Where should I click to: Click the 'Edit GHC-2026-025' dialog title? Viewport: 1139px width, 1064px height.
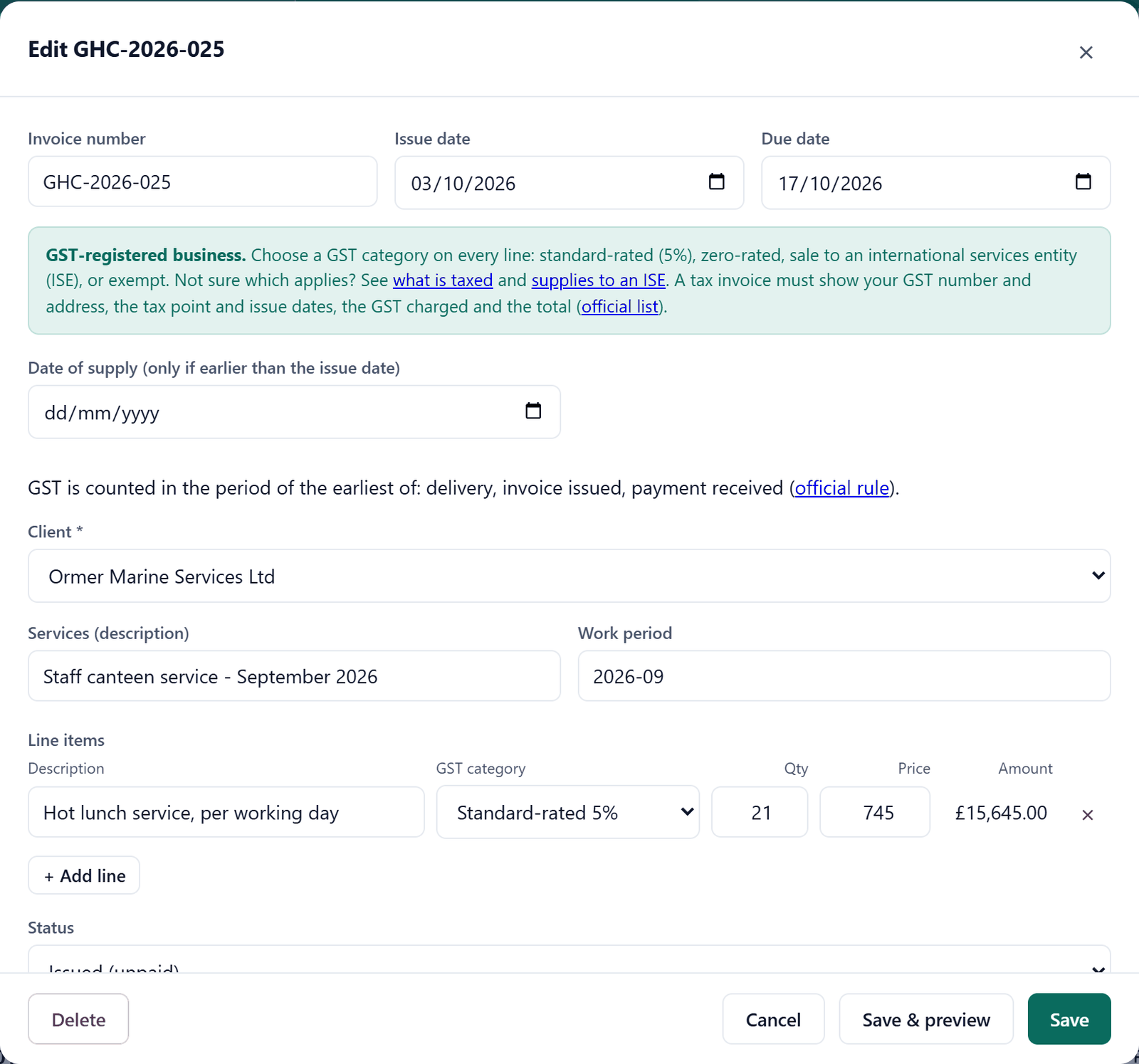pyautogui.click(x=126, y=49)
